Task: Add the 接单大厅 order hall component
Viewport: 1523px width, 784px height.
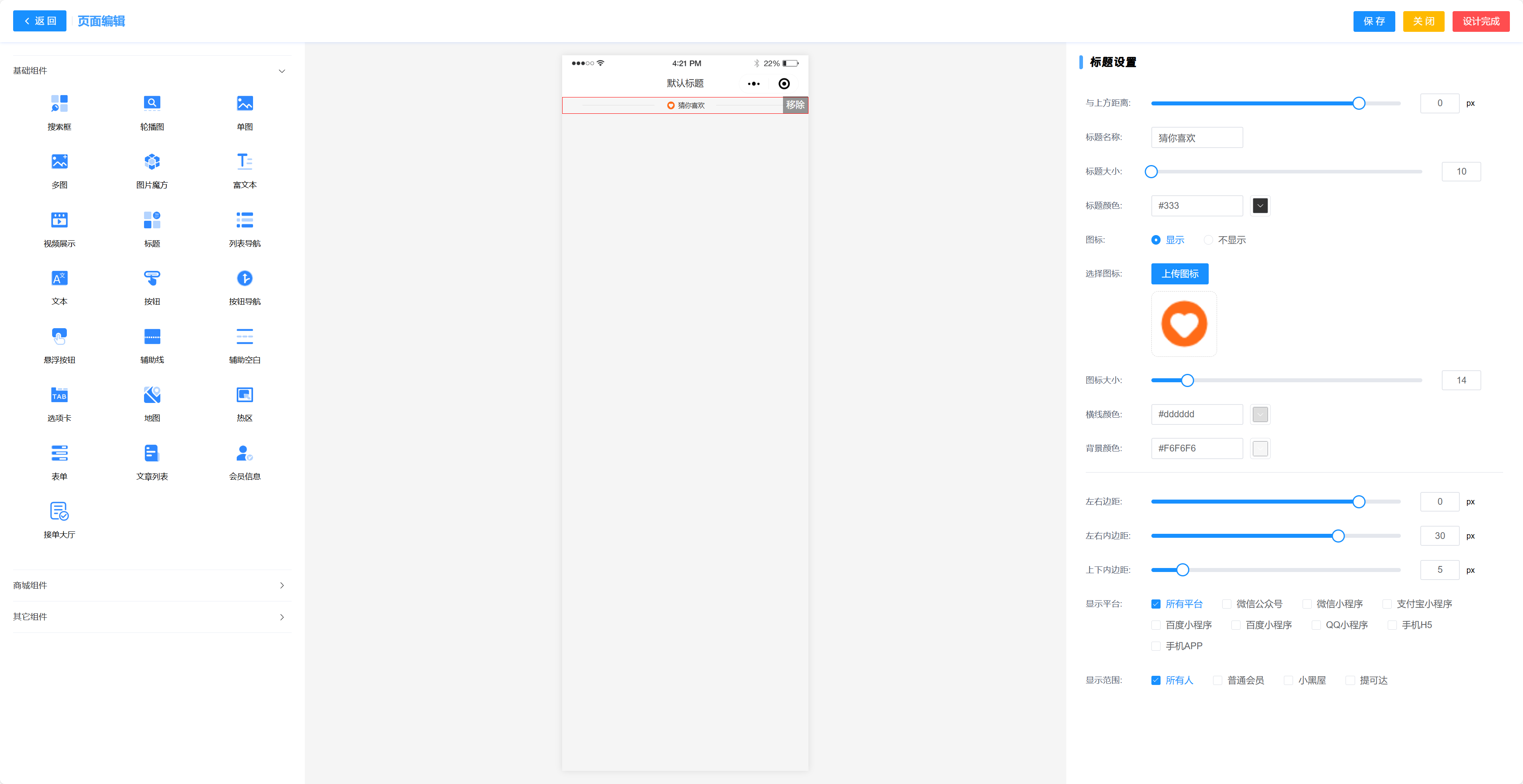Action: click(59, 512)
